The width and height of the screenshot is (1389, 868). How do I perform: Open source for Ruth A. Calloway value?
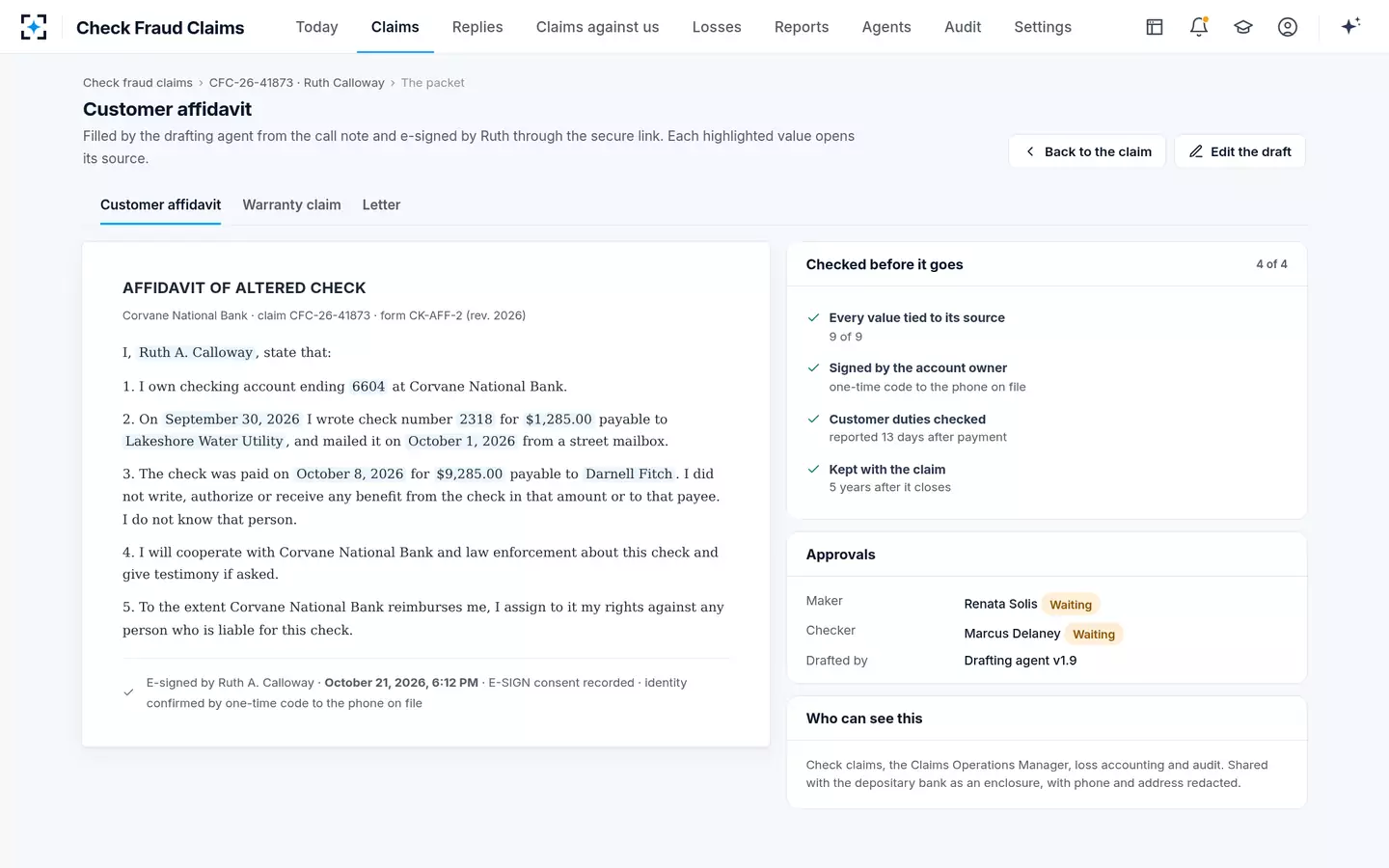point(196,353)
